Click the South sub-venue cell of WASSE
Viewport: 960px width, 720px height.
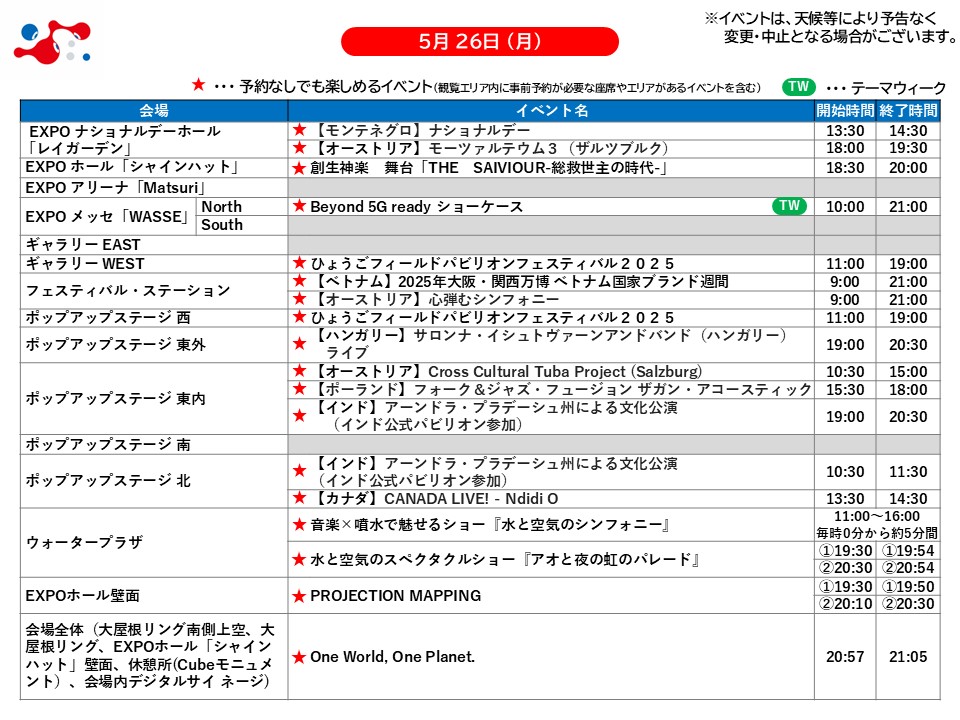[222, 225]
